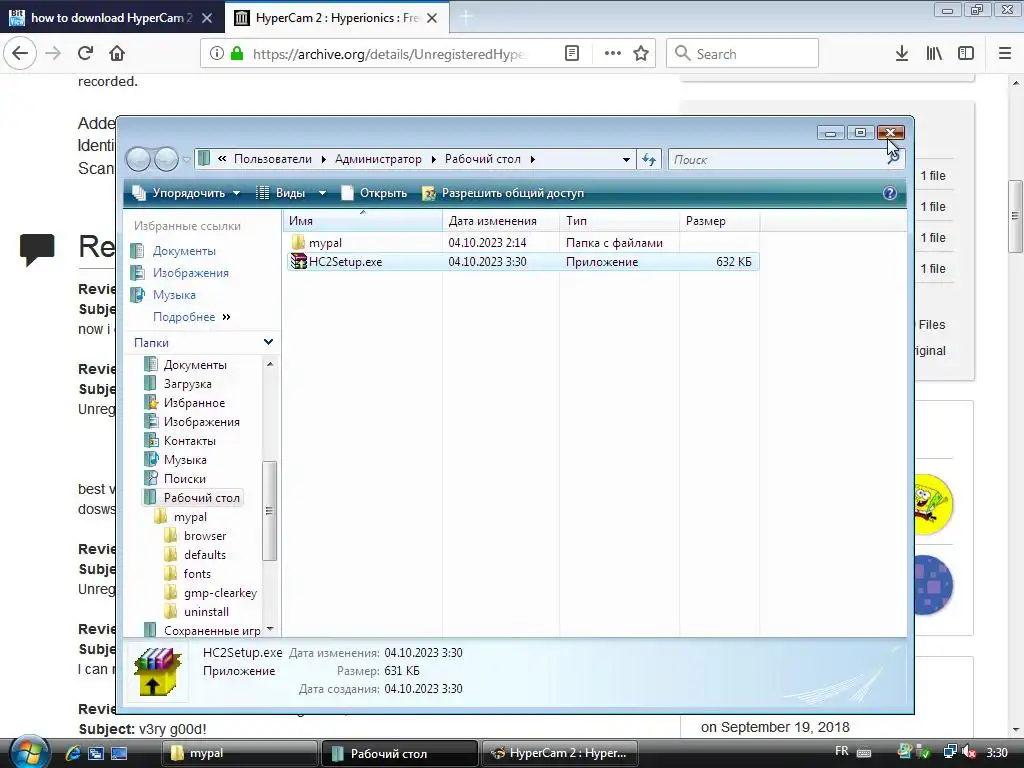Viewport: 1024px width, 768px height.
Task: Toggle reader view icon in address bar
Action: tap(571, 54)
